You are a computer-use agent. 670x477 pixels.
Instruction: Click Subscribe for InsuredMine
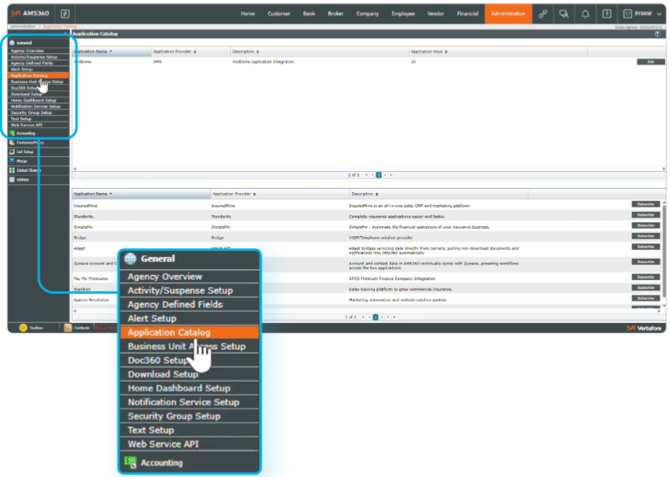pyautogui.click(x=646, y=204)
